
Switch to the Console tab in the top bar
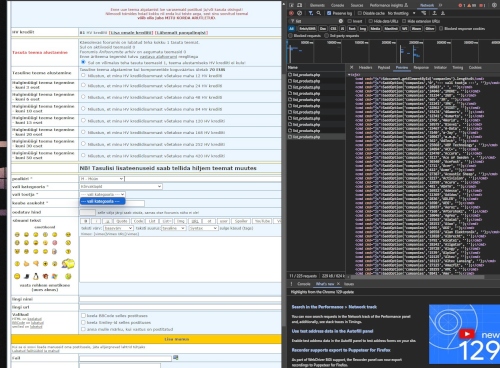337,5
